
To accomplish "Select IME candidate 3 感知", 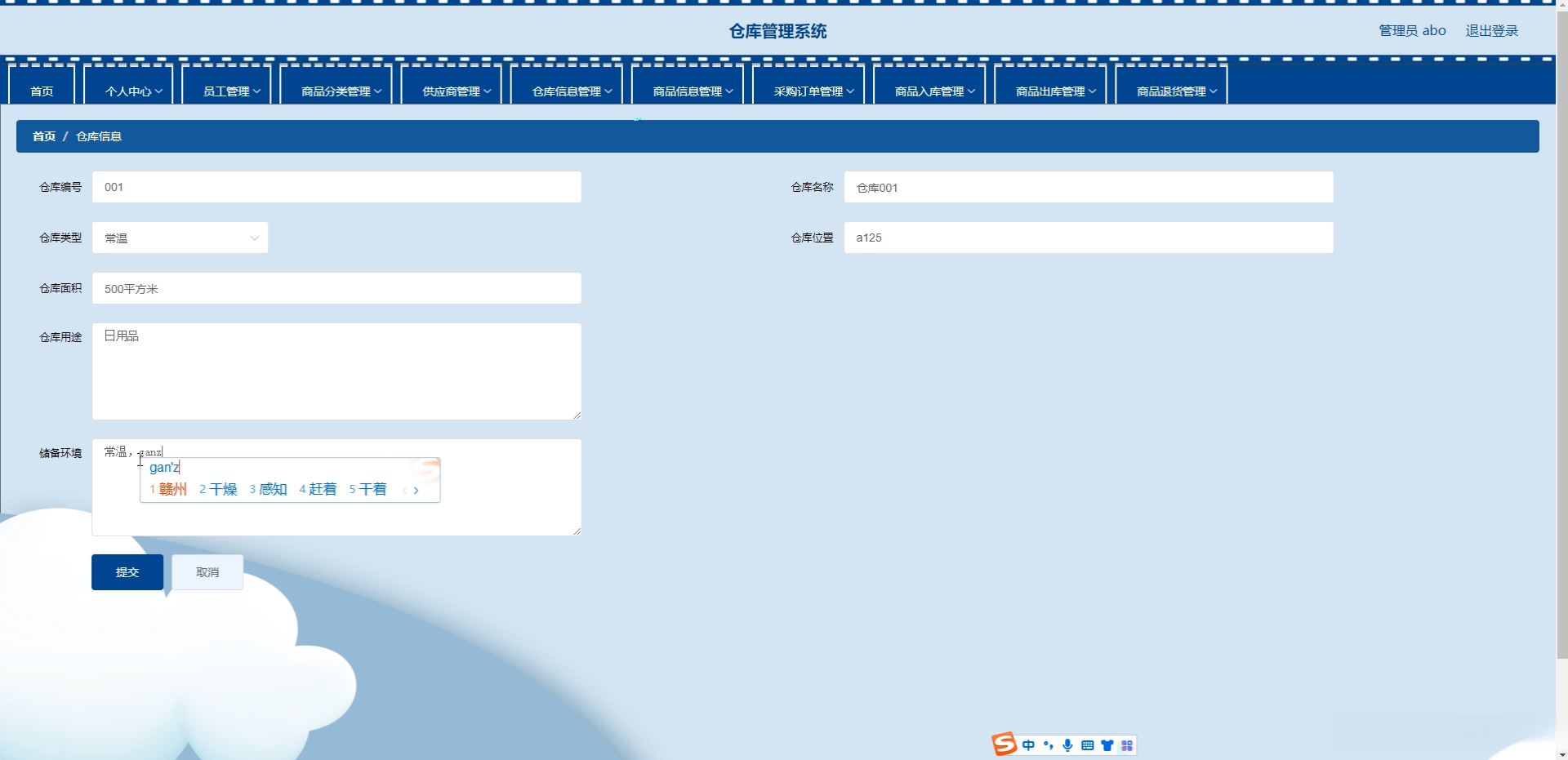I will (x=268, y=489).
